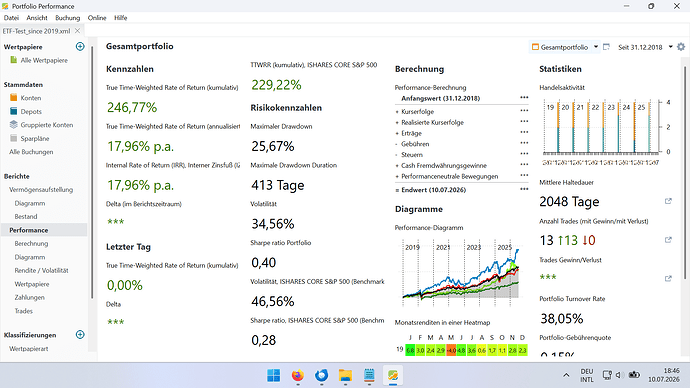Open Alle Wertpapiere in the sidebar
This screenshot has height=388, width=690.
[x=44, y=60]
